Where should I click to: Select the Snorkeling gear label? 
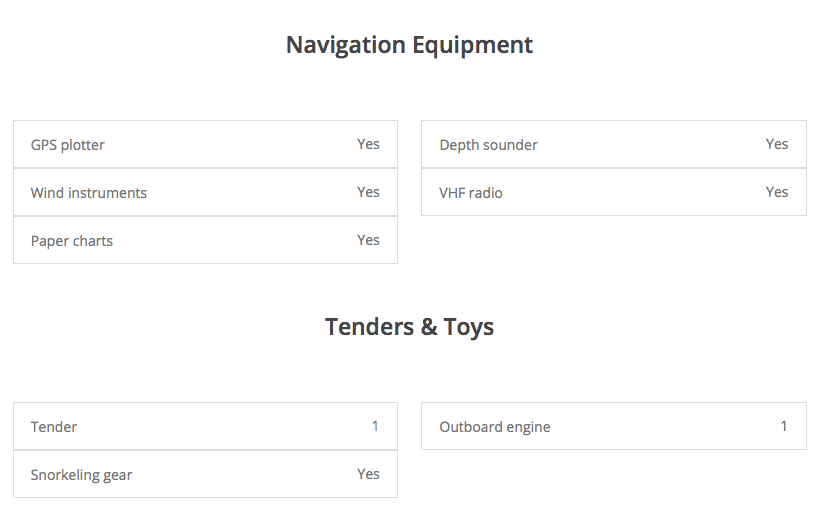pyautogui.click(x=82, y=475)
